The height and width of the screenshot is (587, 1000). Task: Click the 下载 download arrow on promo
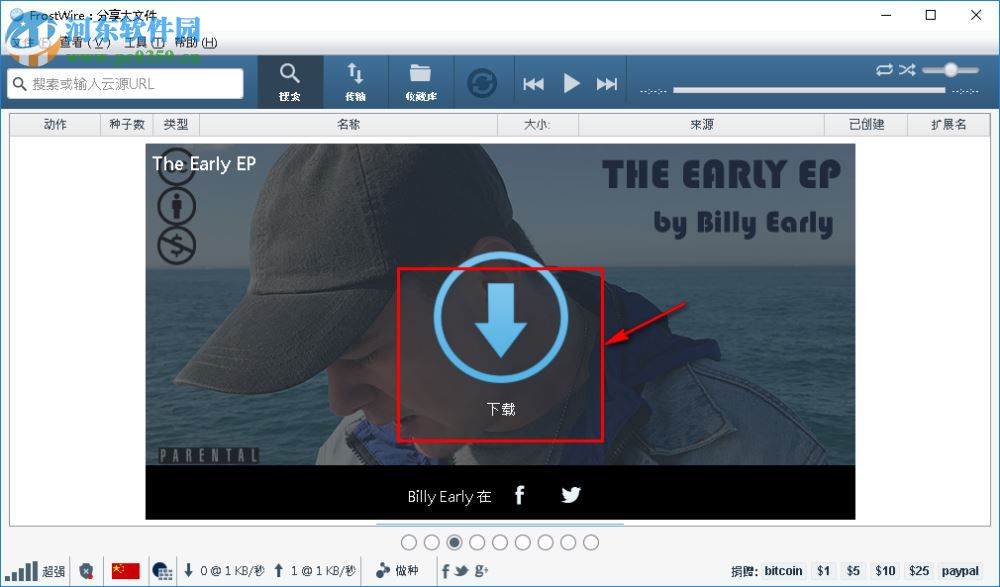[501, 318]
